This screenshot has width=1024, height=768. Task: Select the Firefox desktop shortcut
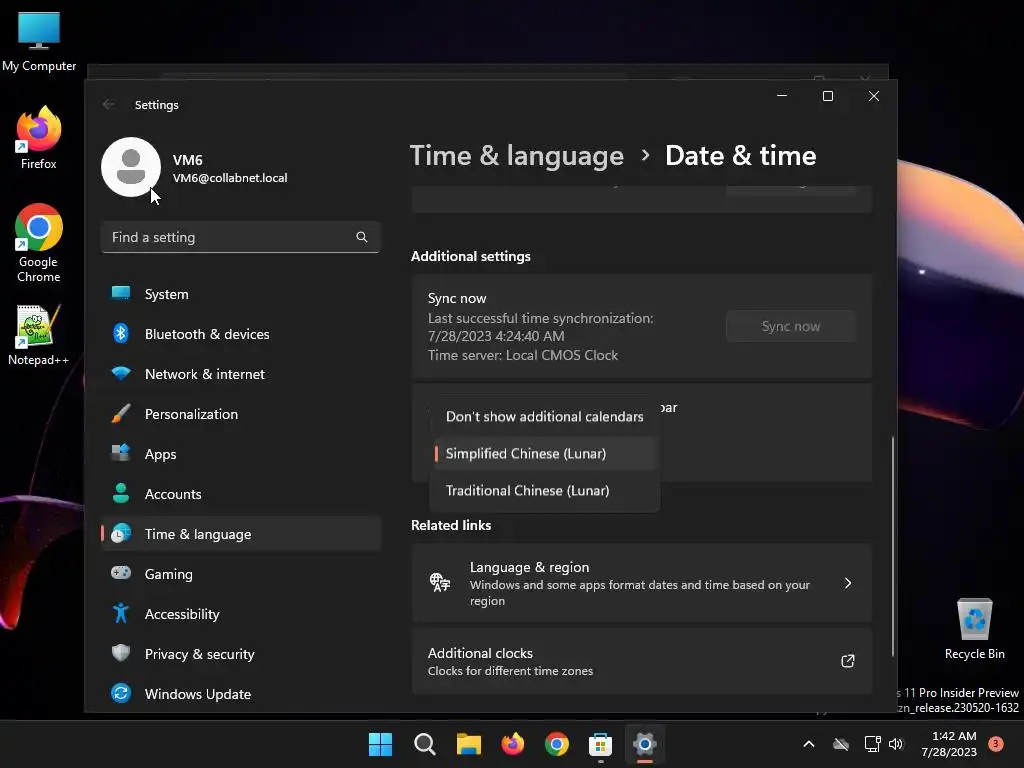[39, 138]
